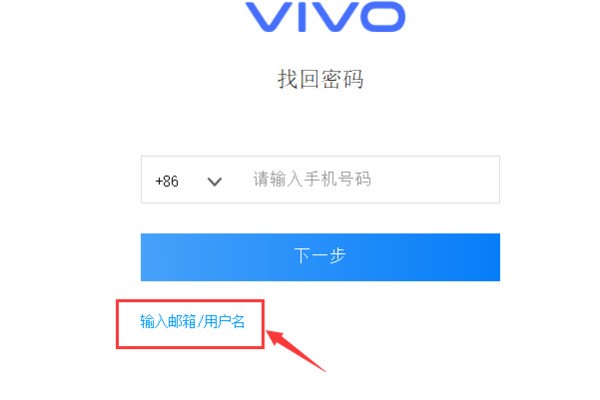600x400 pixels.
Task: Click the +86 prefix text
Action: 167,181
